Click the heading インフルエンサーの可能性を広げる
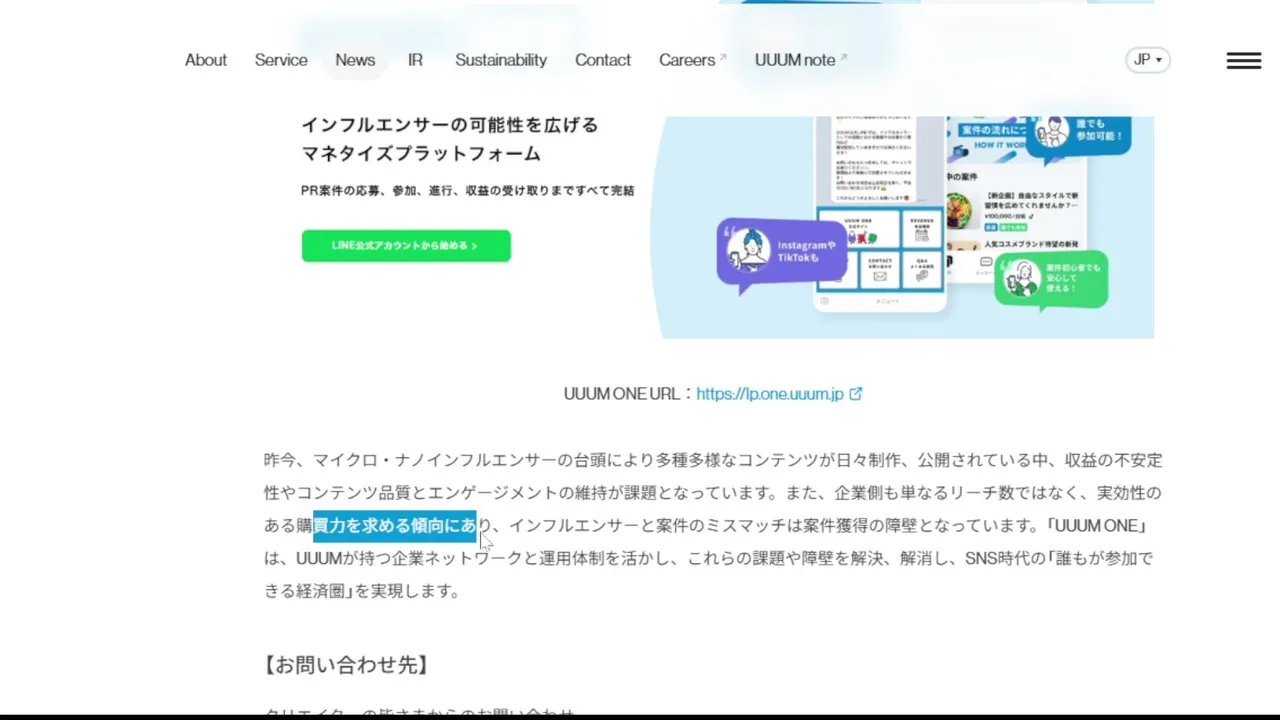The width and height of the screenshot is (1280, 720). pos(450,125)
